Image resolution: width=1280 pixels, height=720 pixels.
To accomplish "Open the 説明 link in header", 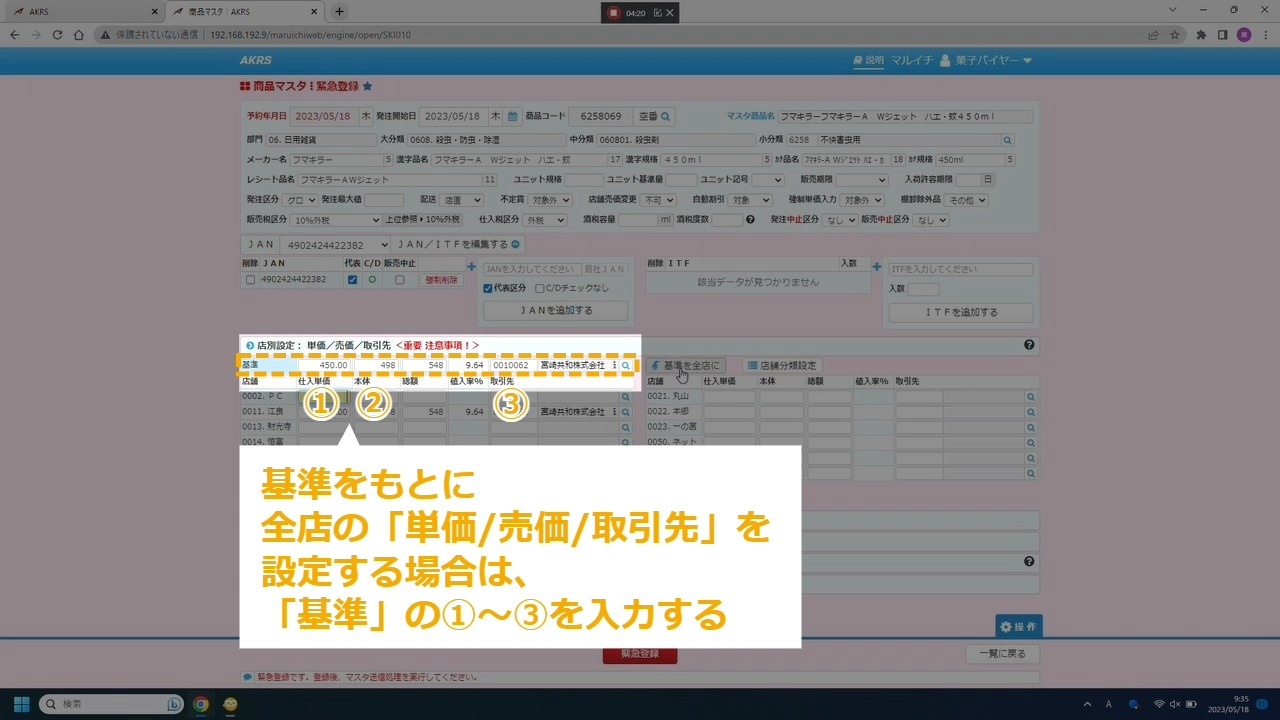I will [868, 61].
